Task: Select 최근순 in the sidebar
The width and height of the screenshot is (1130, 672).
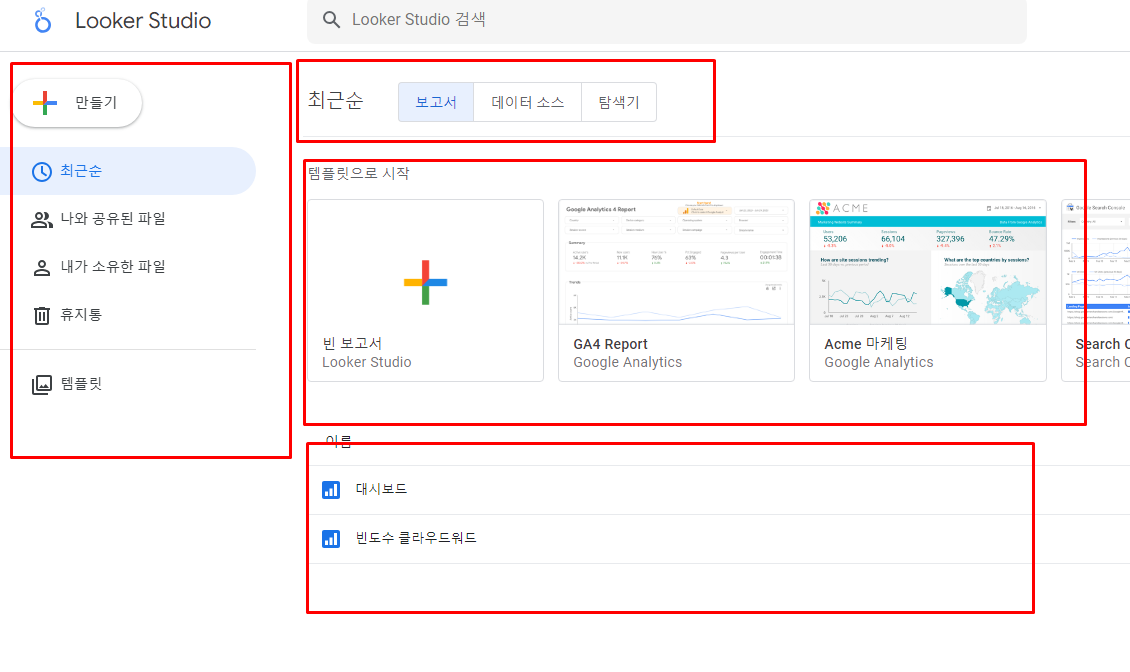Action: (128, 171)
